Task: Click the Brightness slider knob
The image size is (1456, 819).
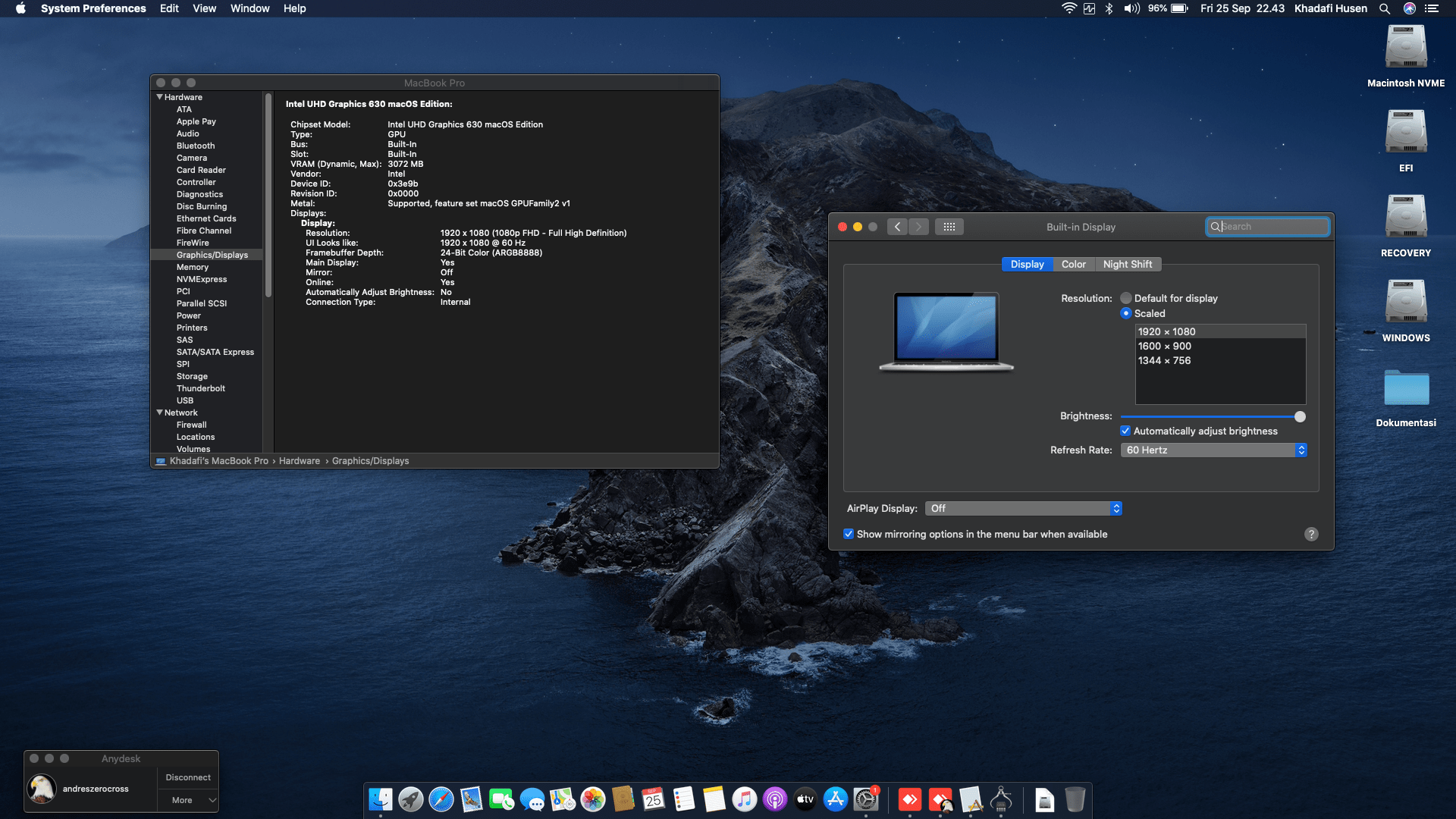Action: [1300, 416]
